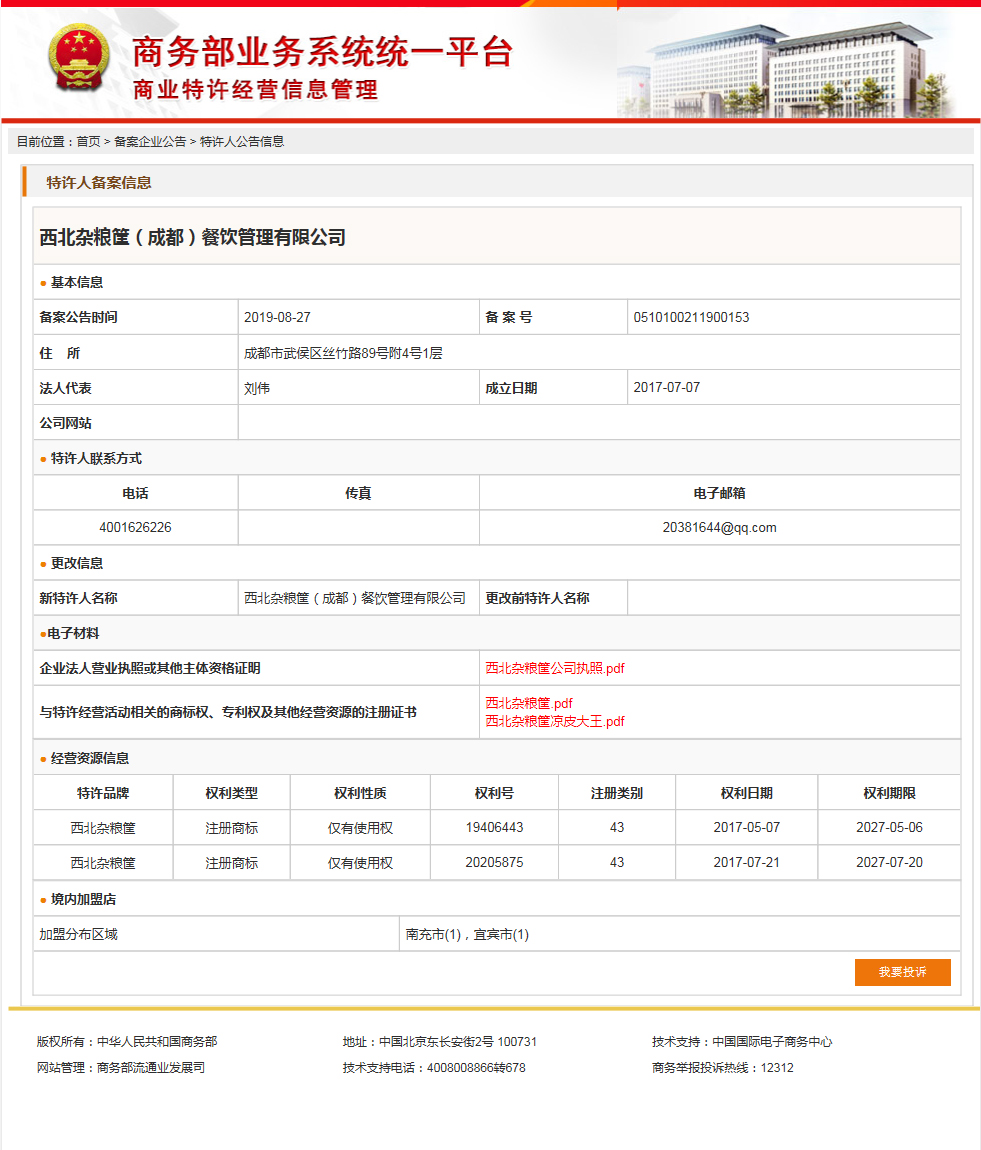Click the 特许品牌 column header
This screenshot has width=981, height=1150.
tap(103, 793)
